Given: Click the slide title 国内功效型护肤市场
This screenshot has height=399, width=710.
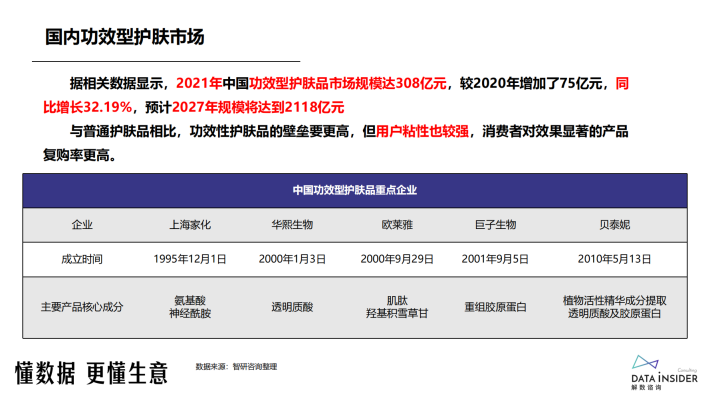Looking at the screenshot, I should [125, 37].
